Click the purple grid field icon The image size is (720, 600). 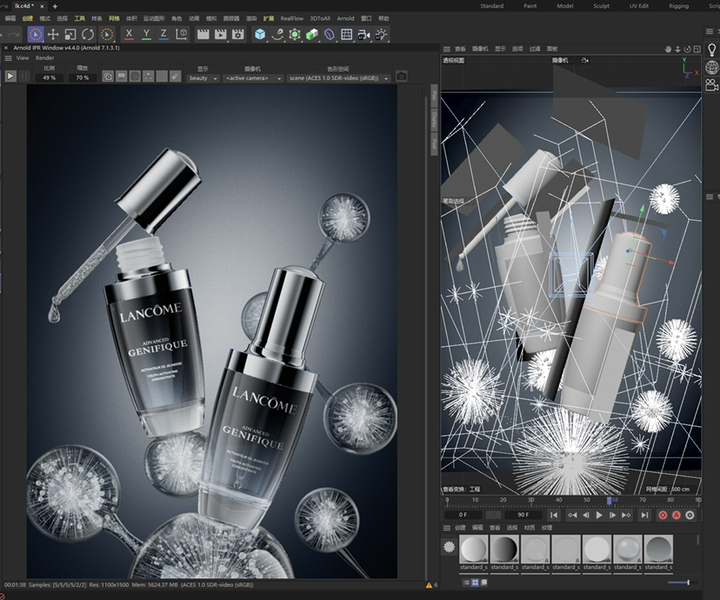coord(347,34)
